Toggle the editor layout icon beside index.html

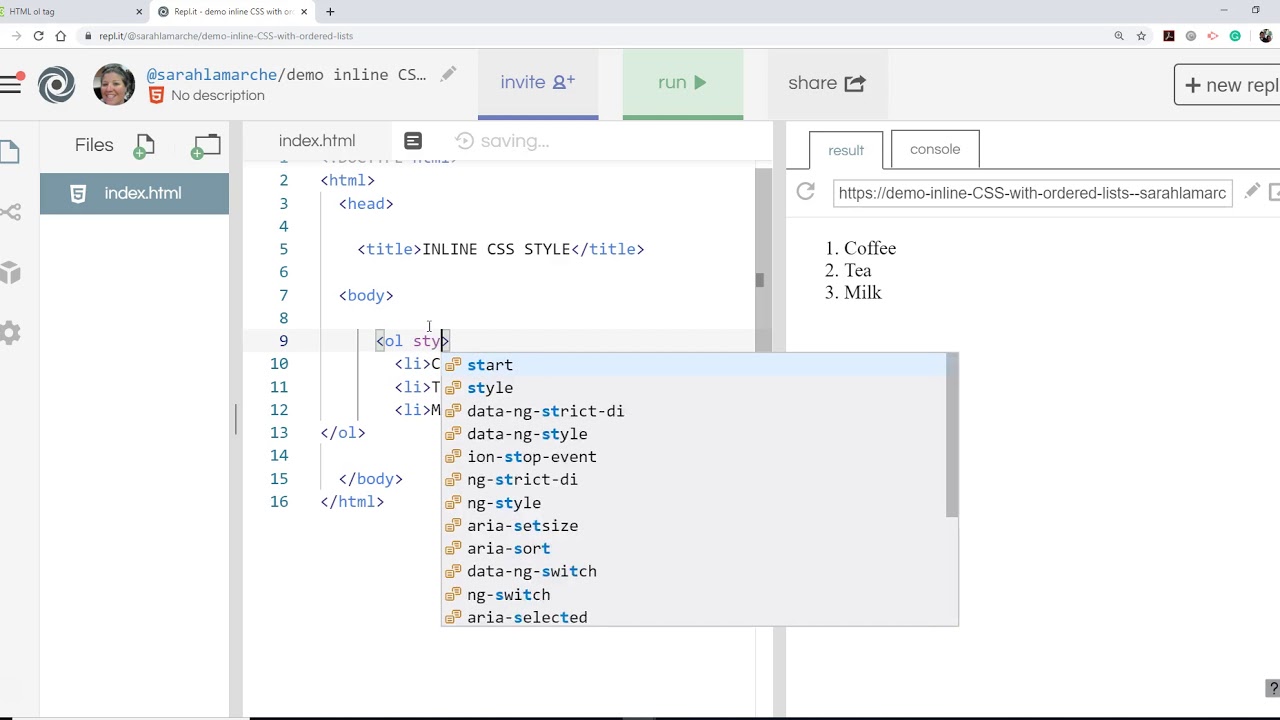tap(413, 141)
